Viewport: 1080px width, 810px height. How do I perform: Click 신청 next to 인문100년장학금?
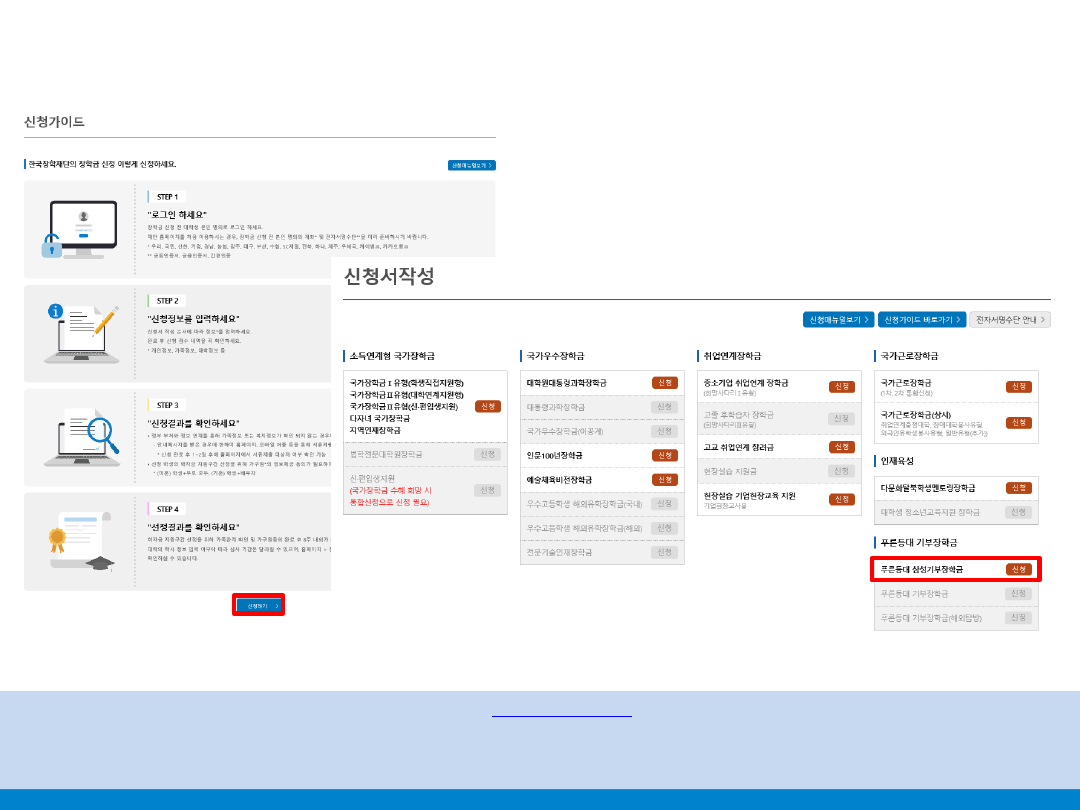[x=664, y=455]
